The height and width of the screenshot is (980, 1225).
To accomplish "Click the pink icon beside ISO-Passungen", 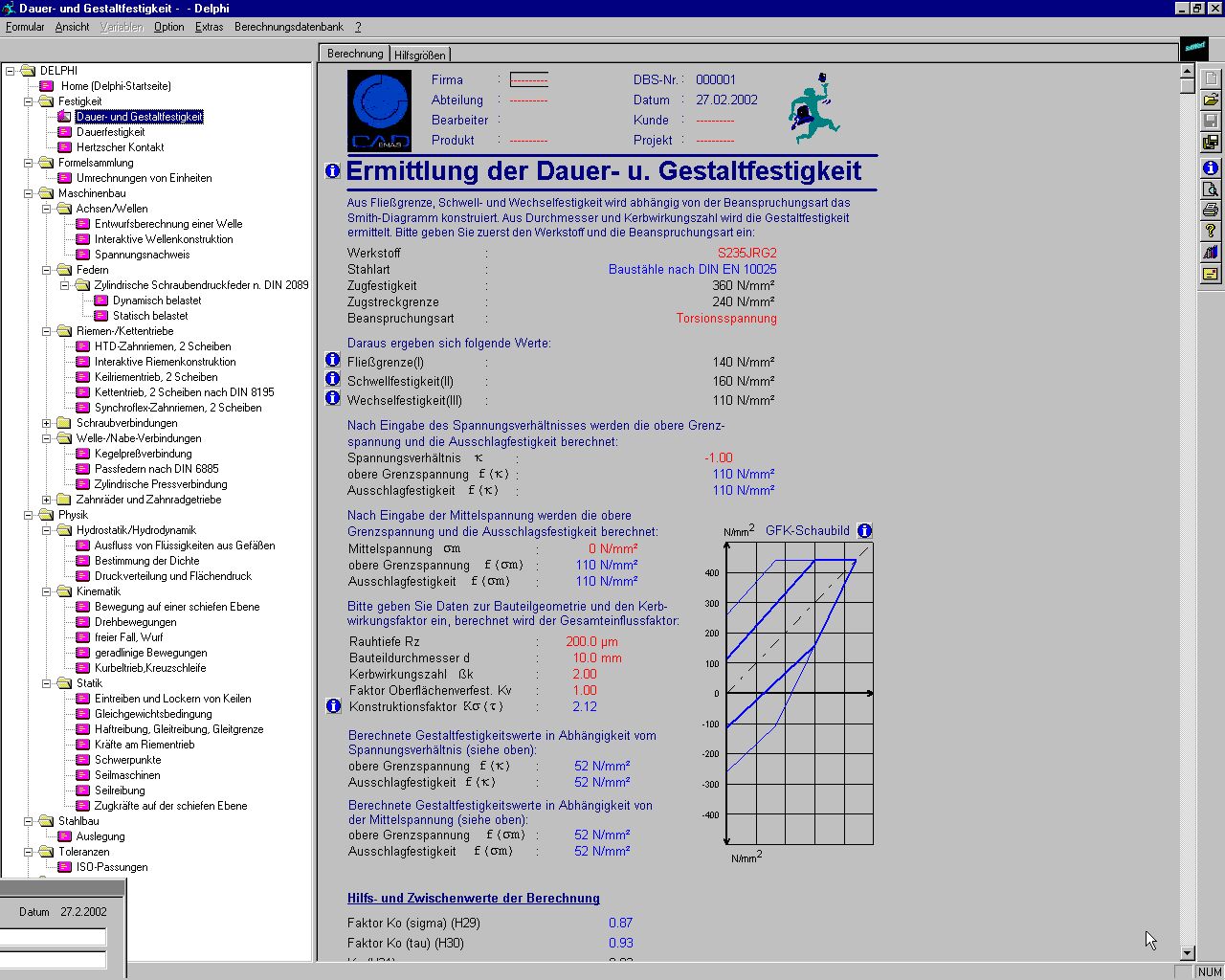I will pyautogui.click(x=65, y=867).
